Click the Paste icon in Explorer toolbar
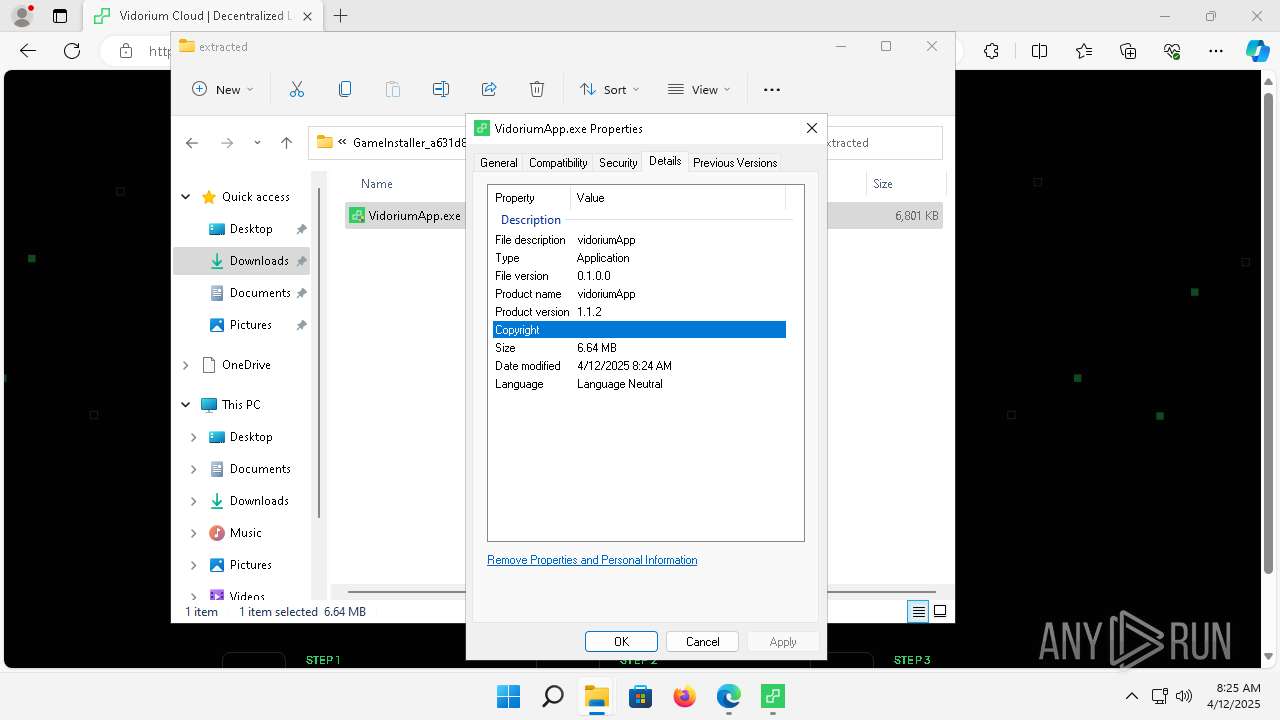Viewport: 1280px width, 720px height. [x=393, y=89]
